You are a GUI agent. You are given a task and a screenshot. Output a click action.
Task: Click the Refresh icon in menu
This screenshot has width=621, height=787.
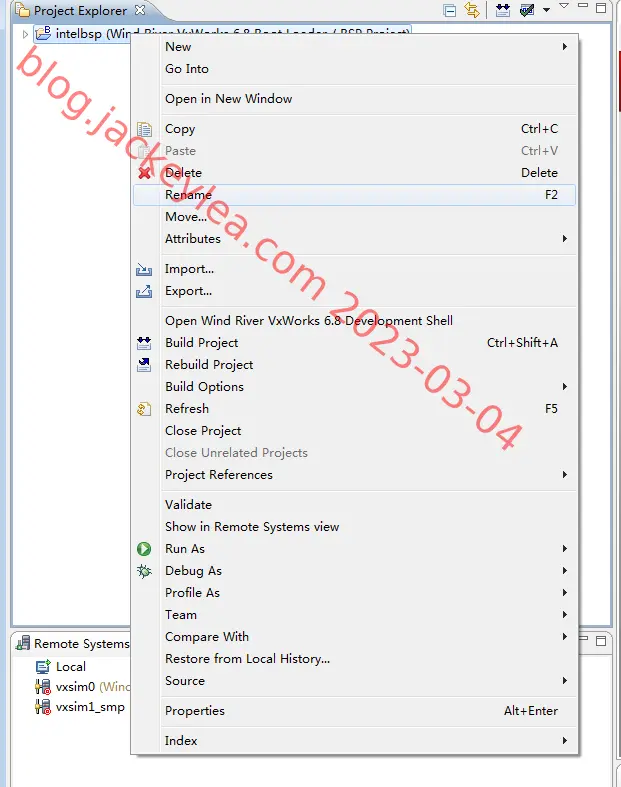point(144,409)
